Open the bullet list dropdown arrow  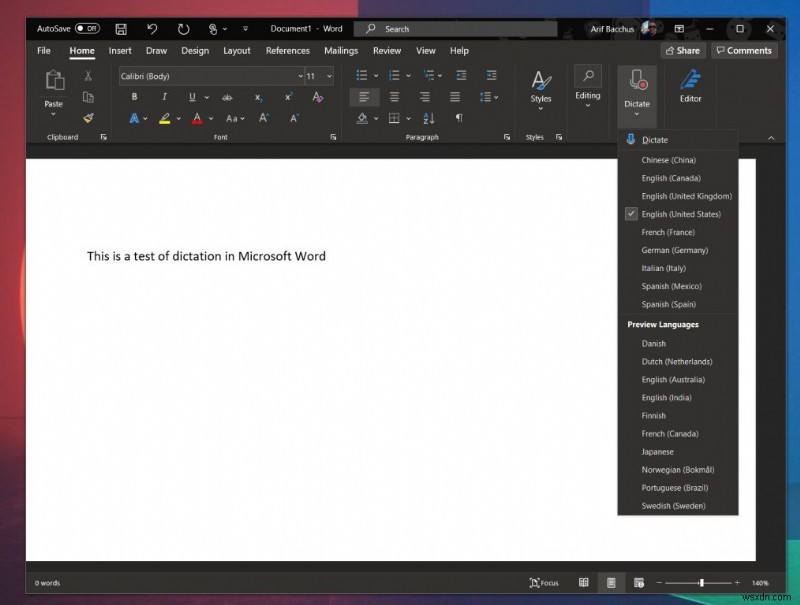[376, 75]
